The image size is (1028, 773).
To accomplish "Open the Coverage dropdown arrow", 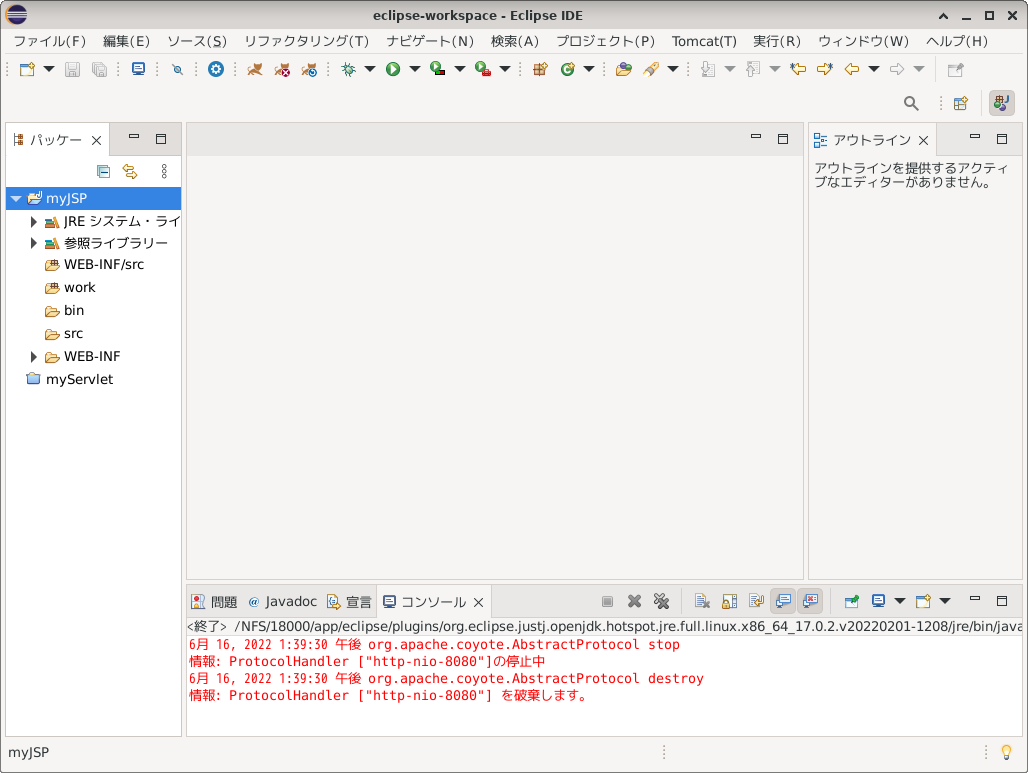I will (x=460, y=69).
